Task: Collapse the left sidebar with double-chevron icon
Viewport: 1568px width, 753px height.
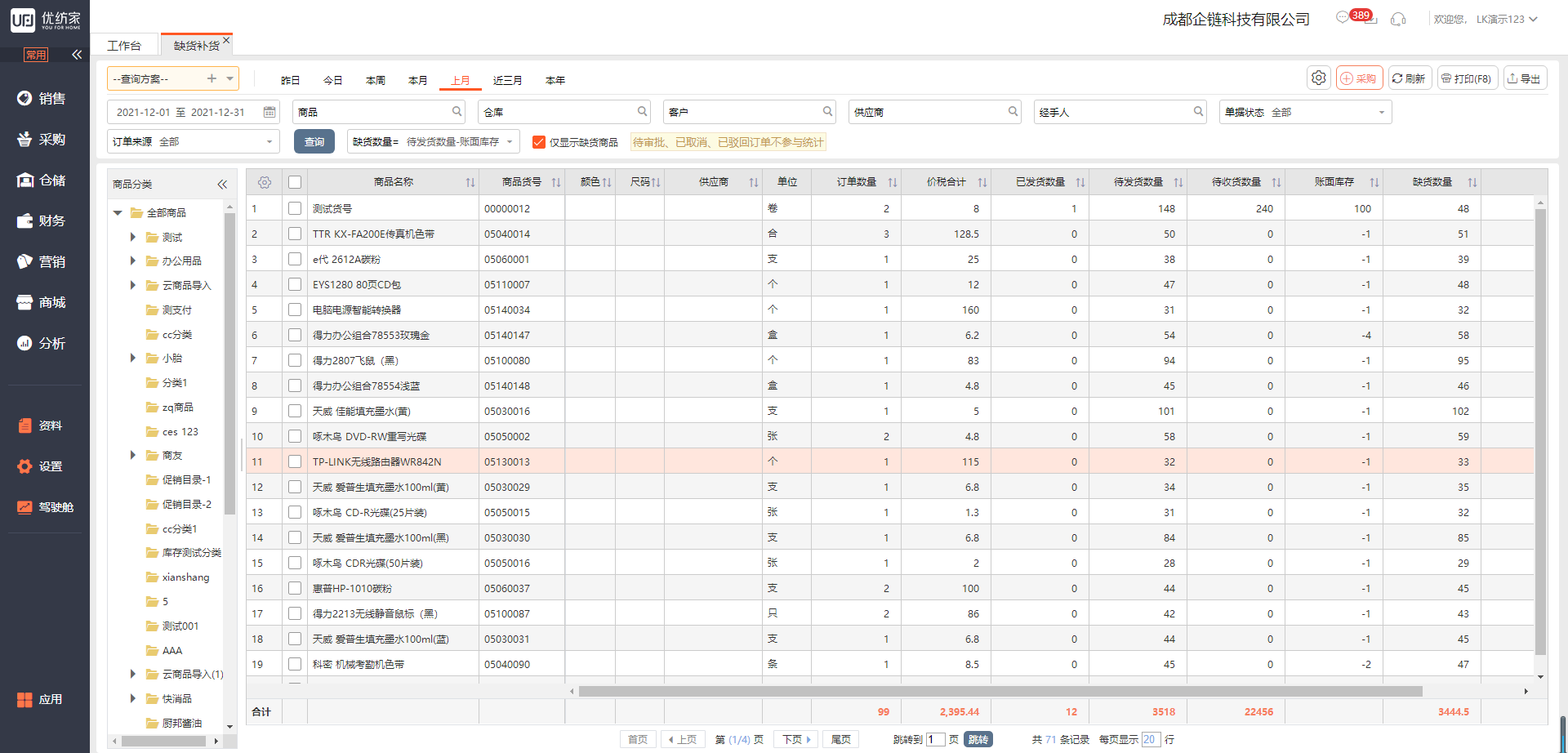Action: click(77, 55)
